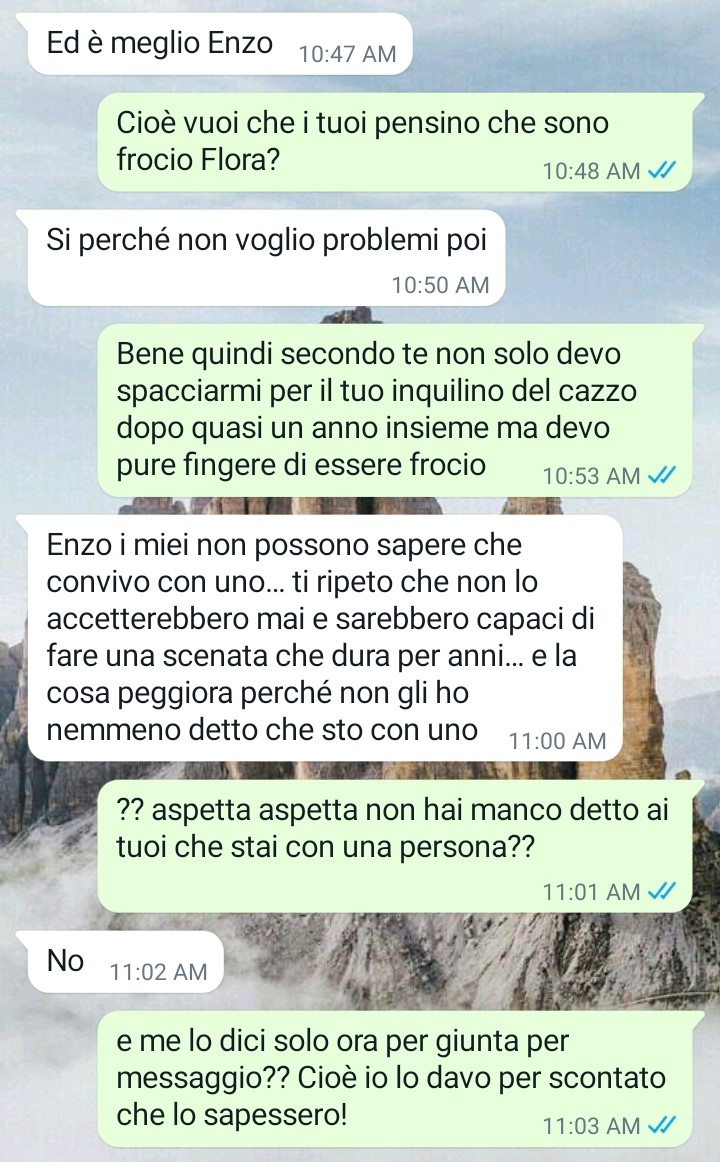
Task: Tap the '?? aspetta aspetta' outgoing message
Action: (x=396, y=846)
